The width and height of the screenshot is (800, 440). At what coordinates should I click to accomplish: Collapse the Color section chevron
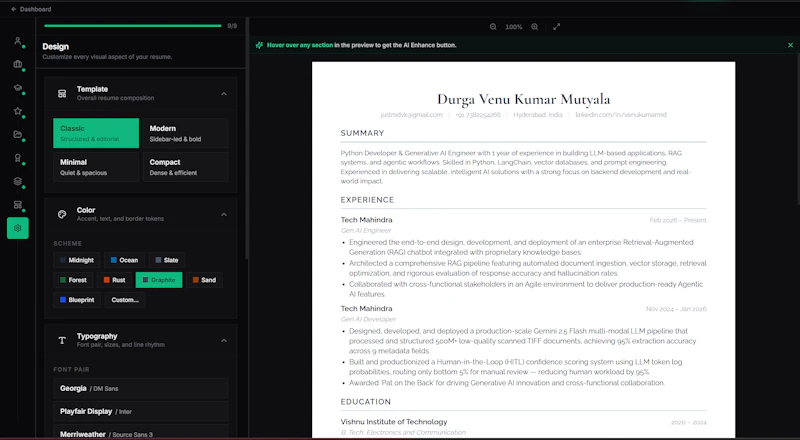pyautogui.click(x=224, y=214)
